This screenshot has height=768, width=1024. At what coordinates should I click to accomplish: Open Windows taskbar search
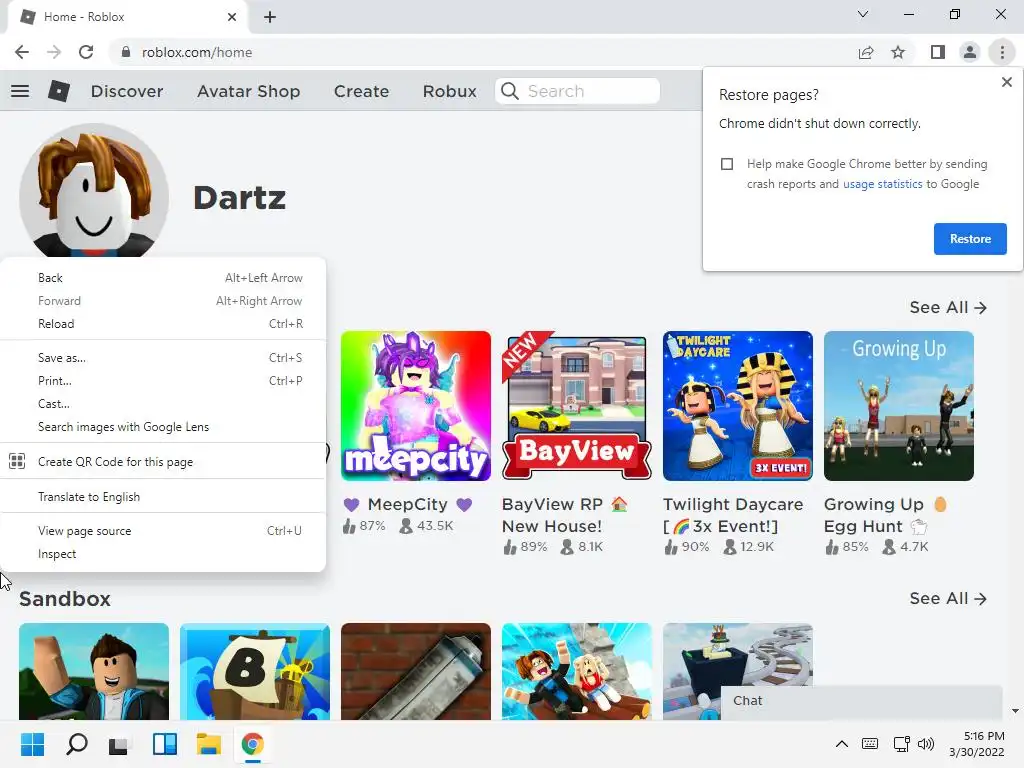click(76, 744)
